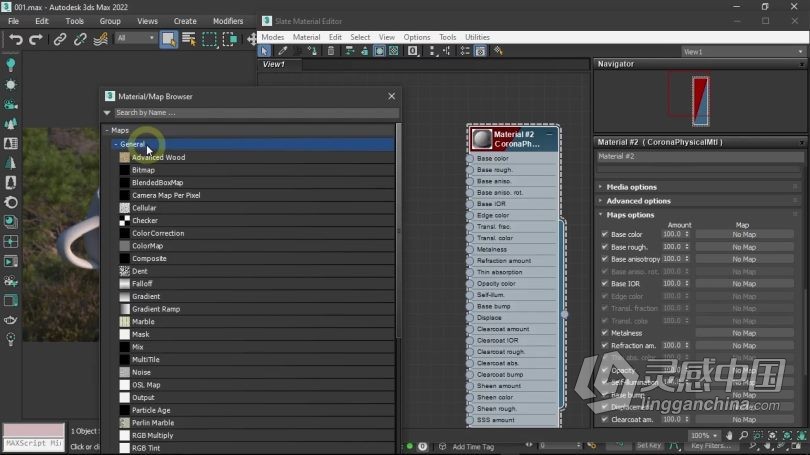Click the Unlink selection icon
Image resolution: width=810 pixels, height=455 pixels.
80,39
